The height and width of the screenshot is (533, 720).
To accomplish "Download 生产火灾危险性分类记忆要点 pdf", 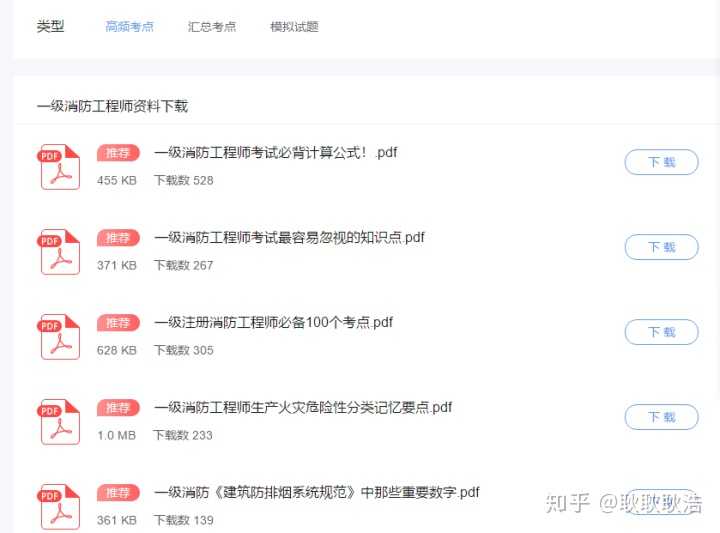I will pos(661,417).
